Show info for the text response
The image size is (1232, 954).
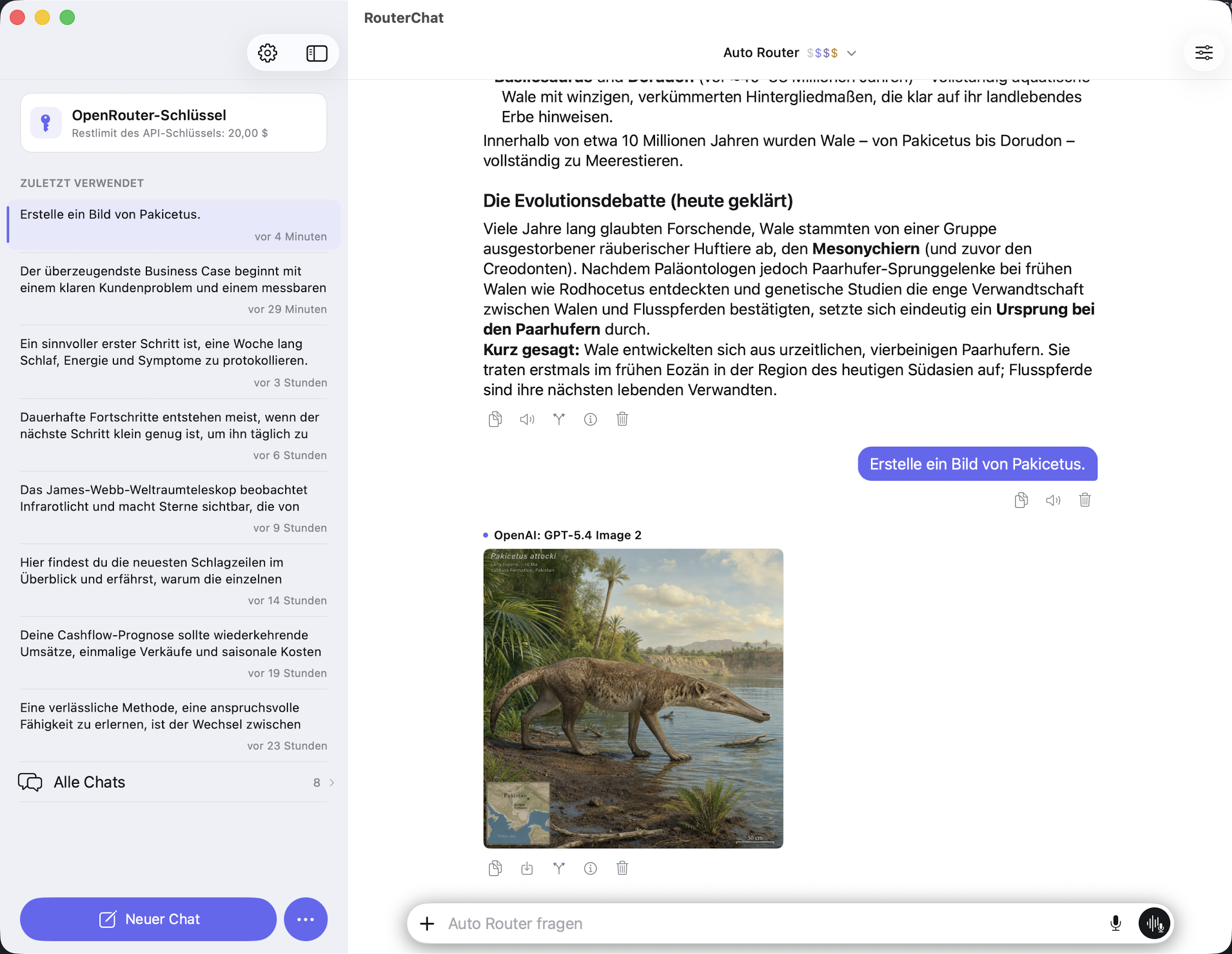[590, 419]
